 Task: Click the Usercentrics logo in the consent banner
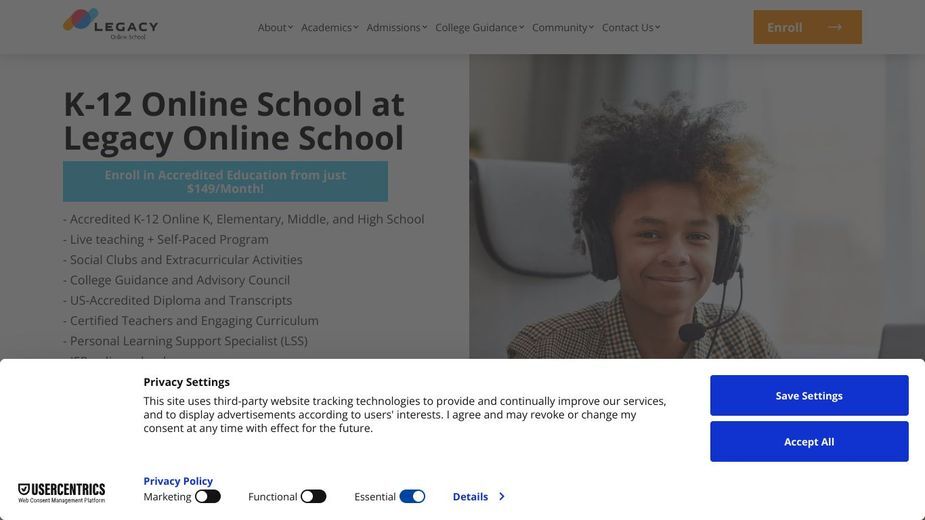(61, 493)
